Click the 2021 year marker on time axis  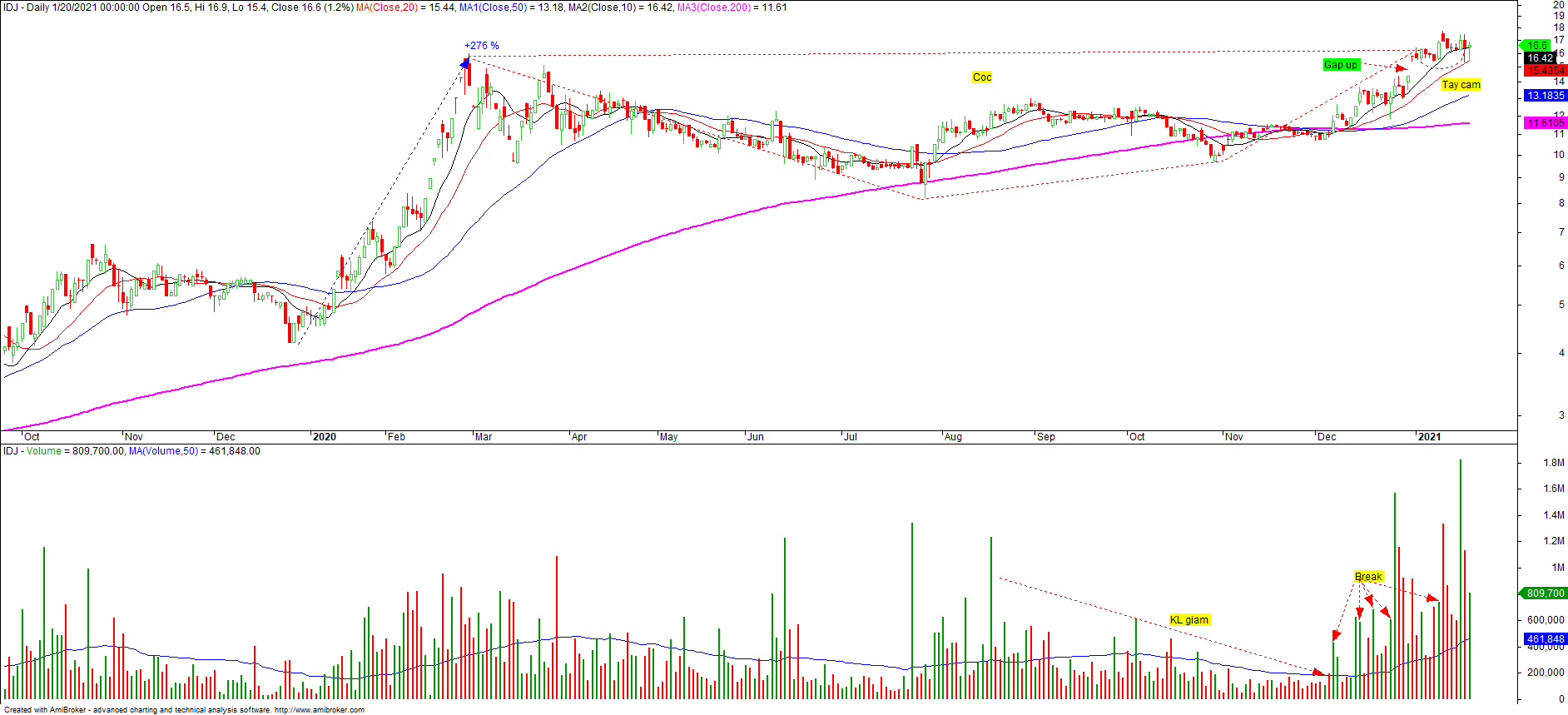click(x=1429, y=437)
